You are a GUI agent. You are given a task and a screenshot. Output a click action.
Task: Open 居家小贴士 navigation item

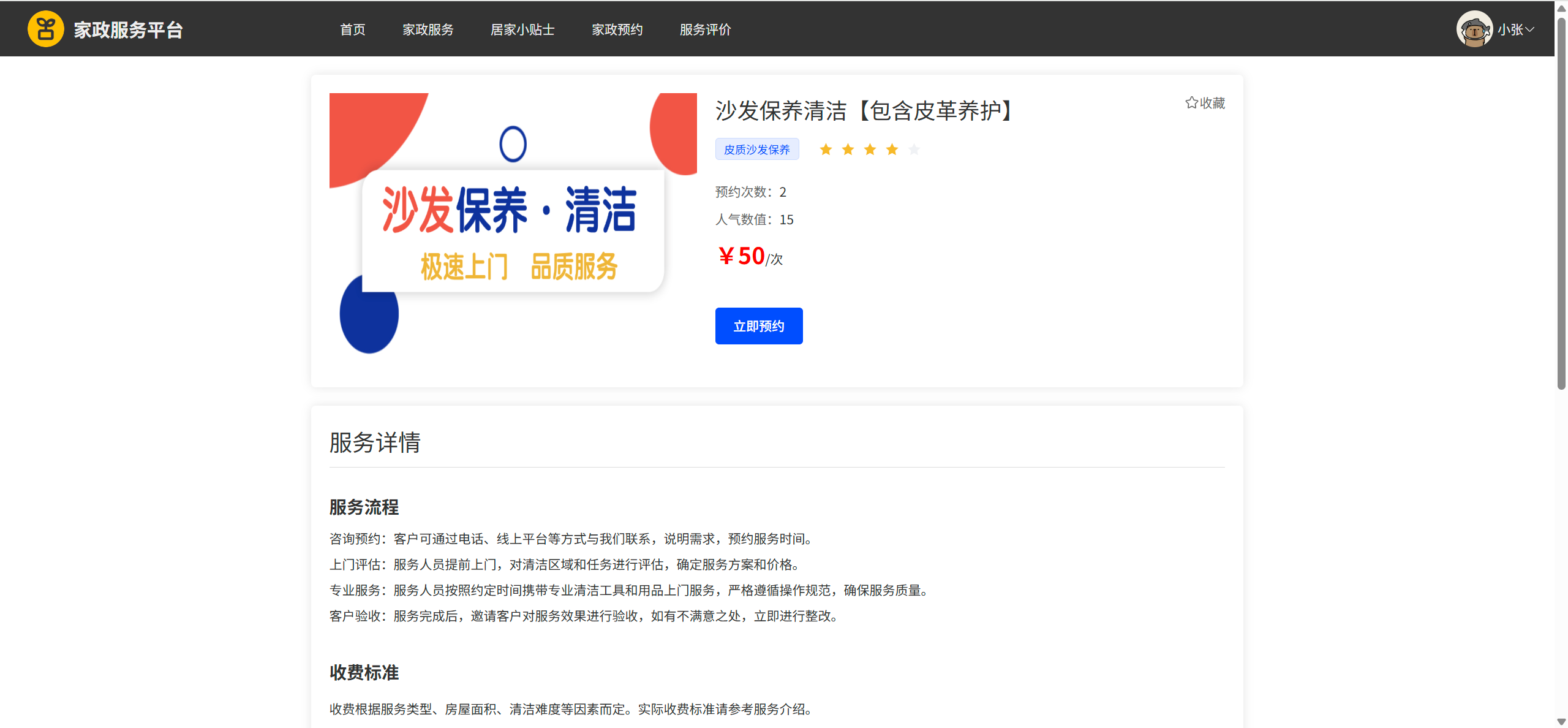[522, 29]
